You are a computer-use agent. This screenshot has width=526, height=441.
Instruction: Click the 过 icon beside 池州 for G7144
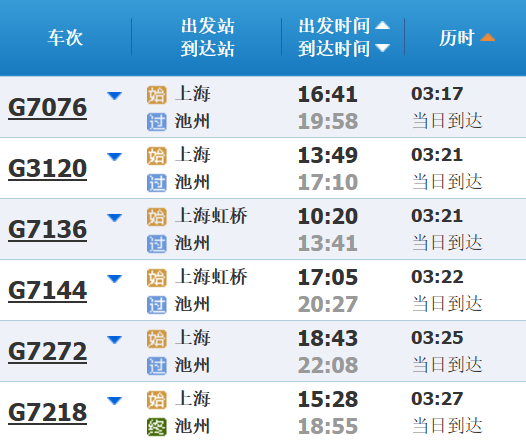coord(157,305)
